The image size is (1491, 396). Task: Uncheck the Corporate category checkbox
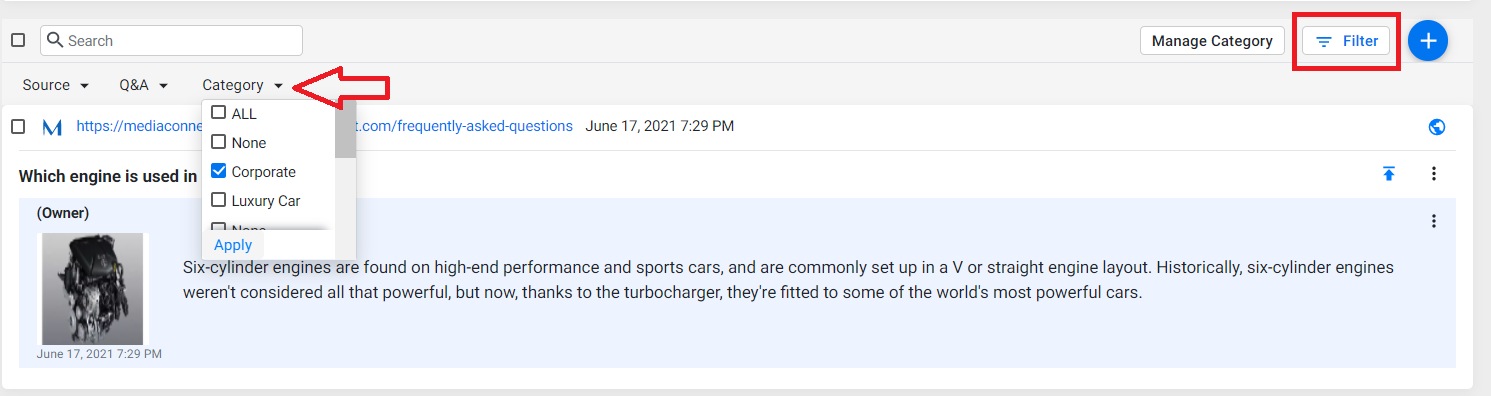point(218,171)
